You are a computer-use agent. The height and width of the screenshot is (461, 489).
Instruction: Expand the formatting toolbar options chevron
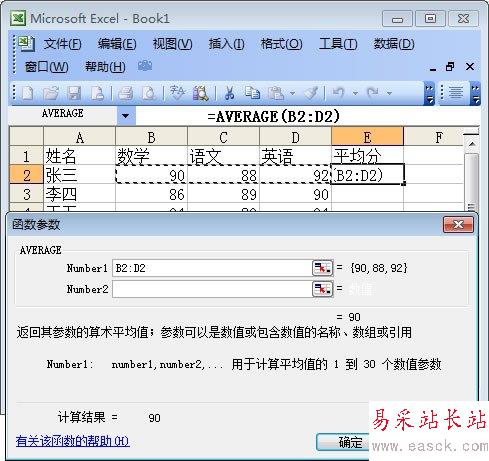(x=475, y=93)
